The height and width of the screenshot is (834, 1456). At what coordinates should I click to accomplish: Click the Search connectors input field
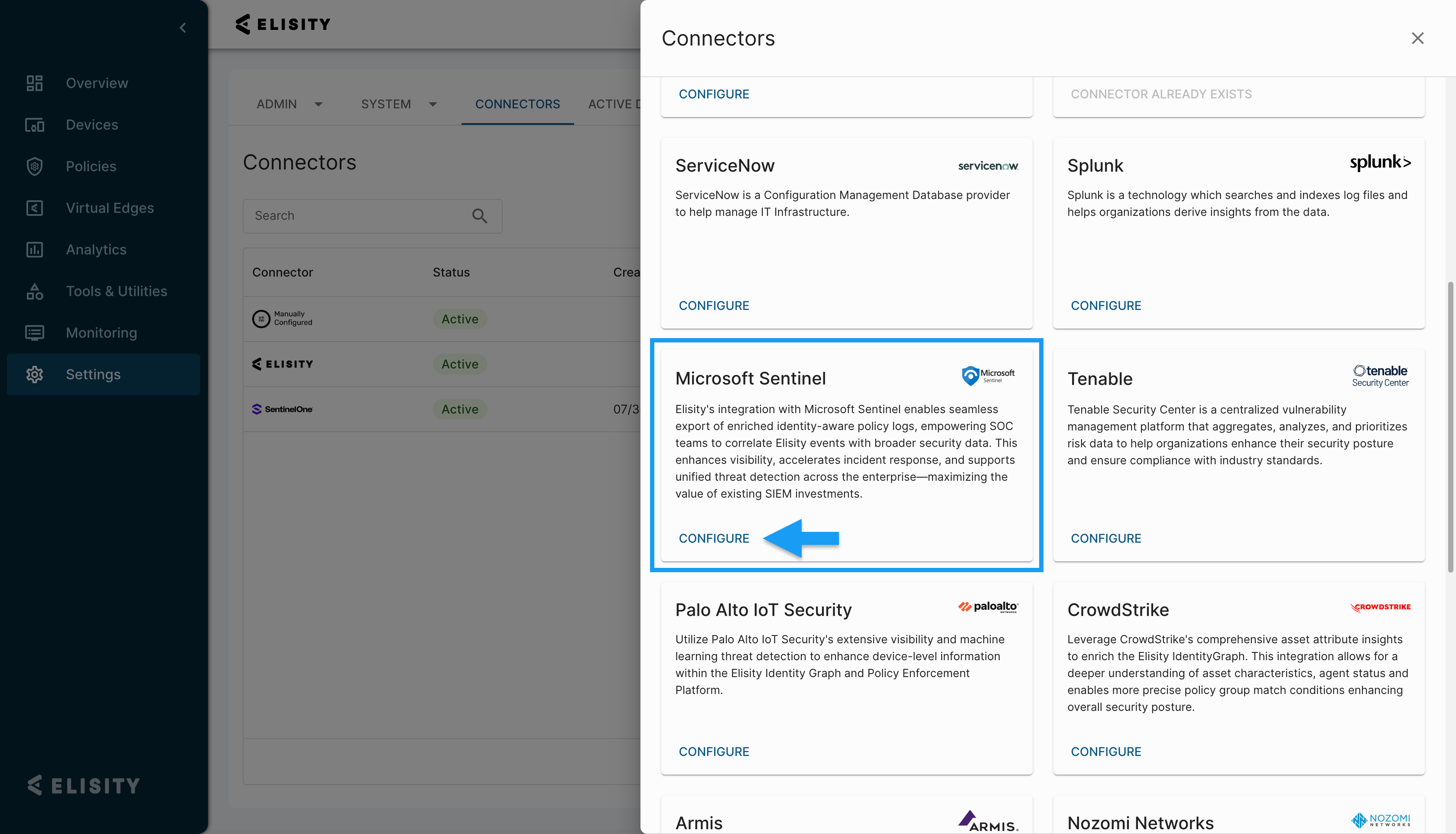pos(372,216)
